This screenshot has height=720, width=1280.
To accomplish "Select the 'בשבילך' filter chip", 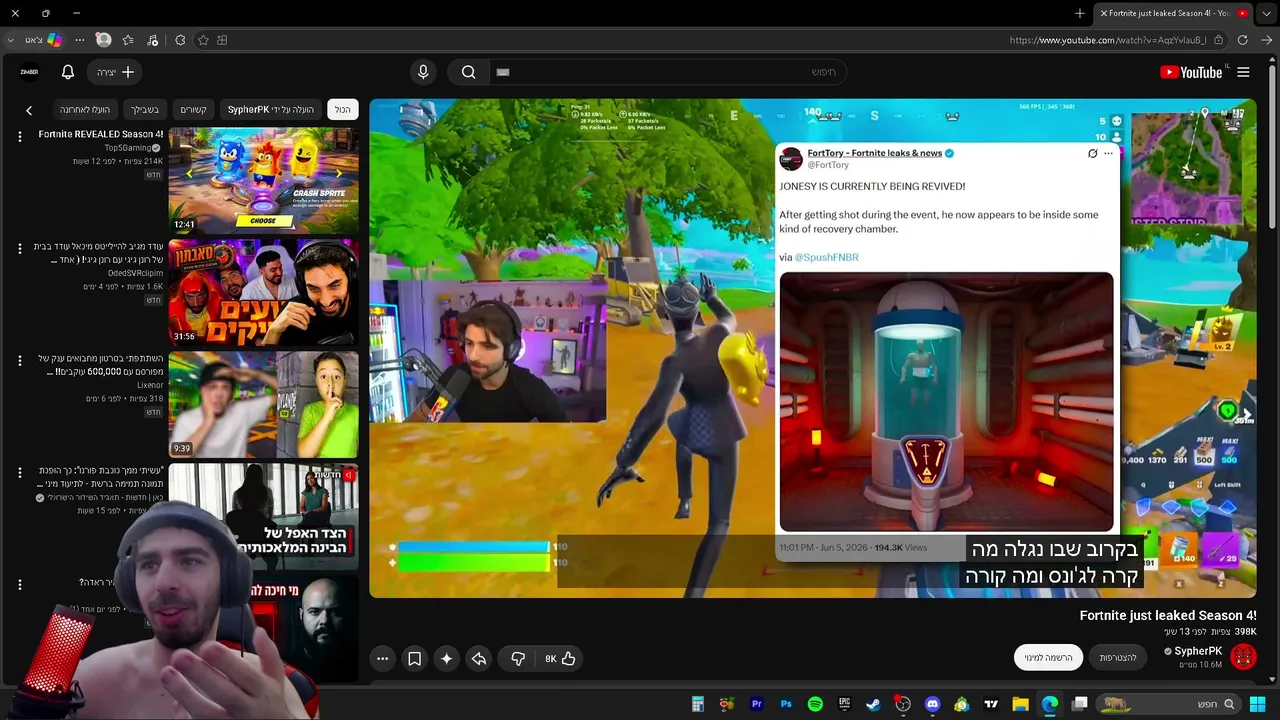I will click(144, 109).
